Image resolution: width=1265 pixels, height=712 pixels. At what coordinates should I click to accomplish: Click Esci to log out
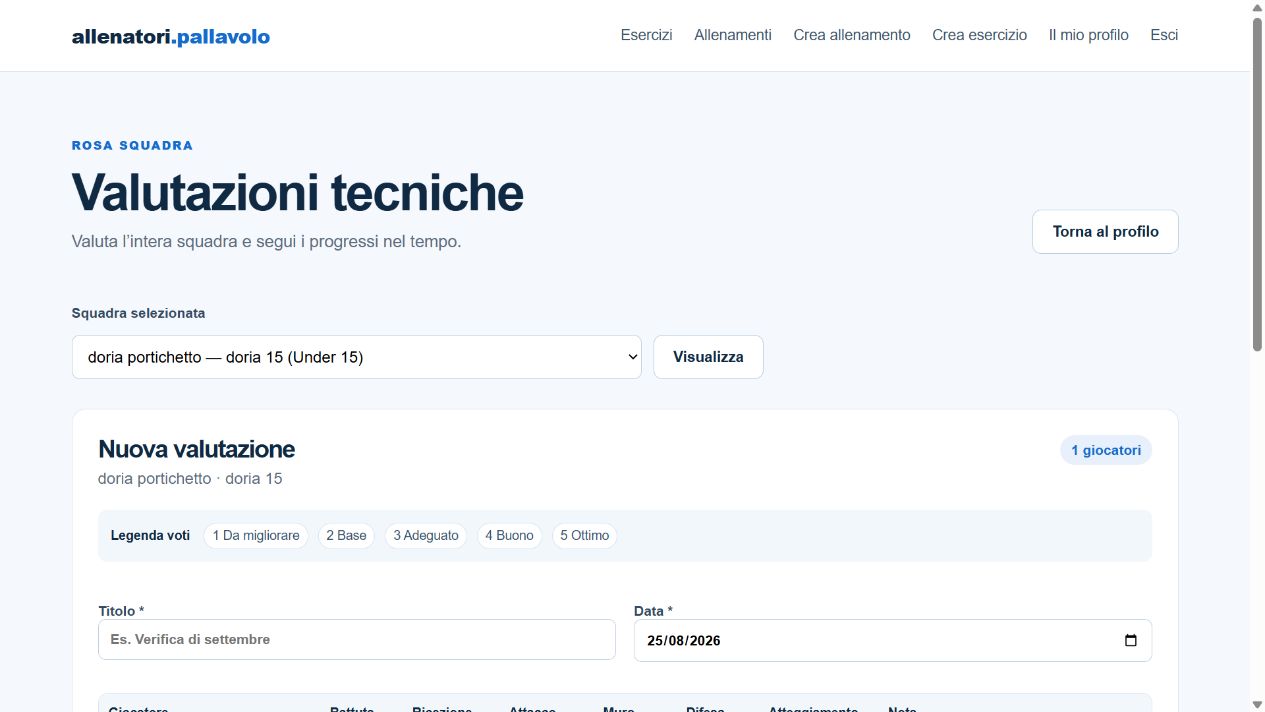(1164, 35)
